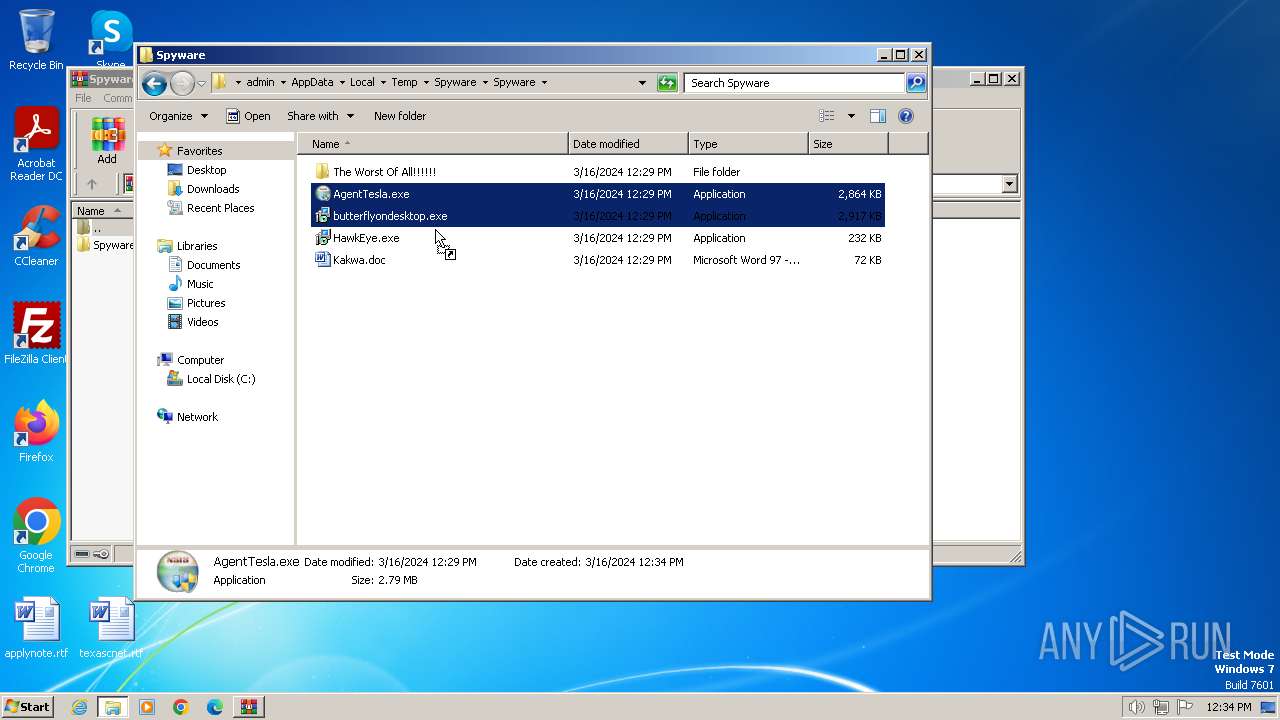Click the Explorer Back navigation arrow

tap(154, 83)
